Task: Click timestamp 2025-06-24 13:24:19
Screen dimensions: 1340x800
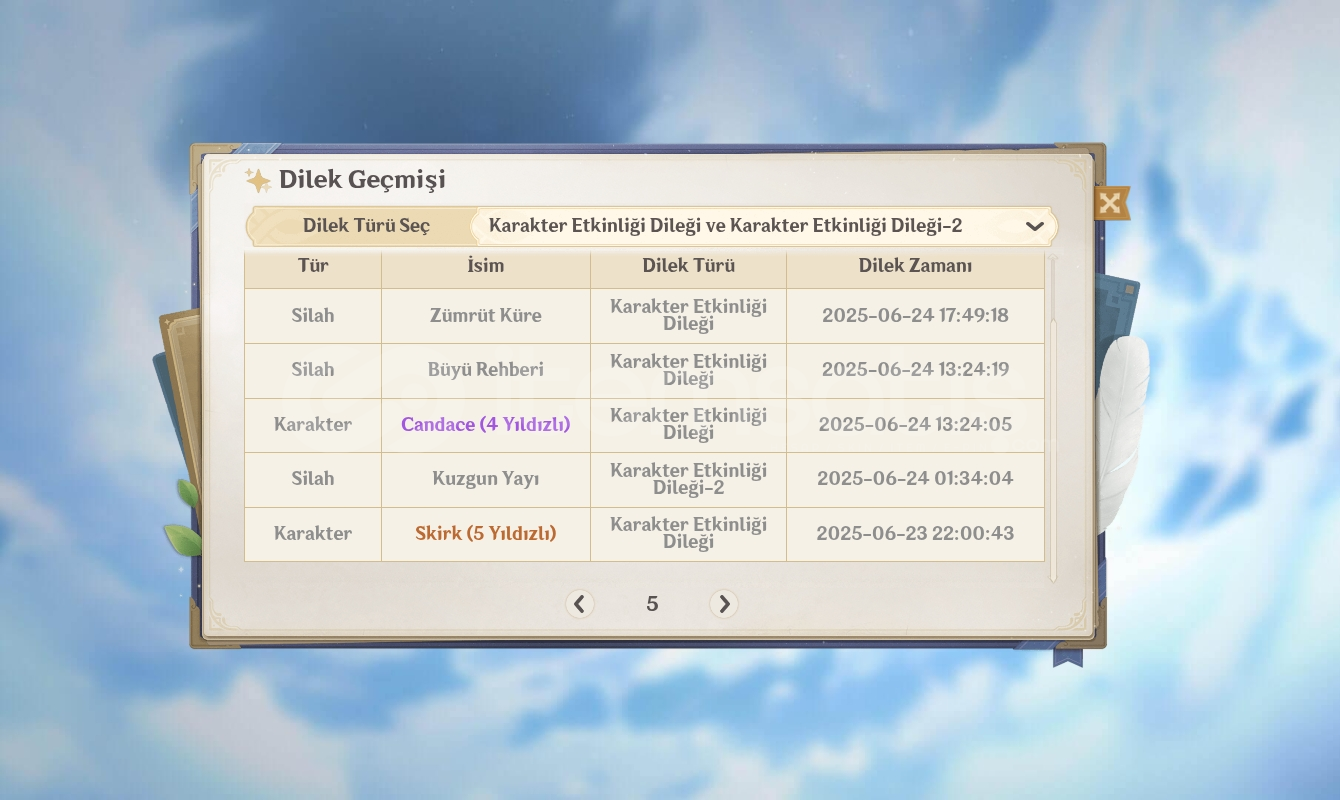Action: point(915,370)
